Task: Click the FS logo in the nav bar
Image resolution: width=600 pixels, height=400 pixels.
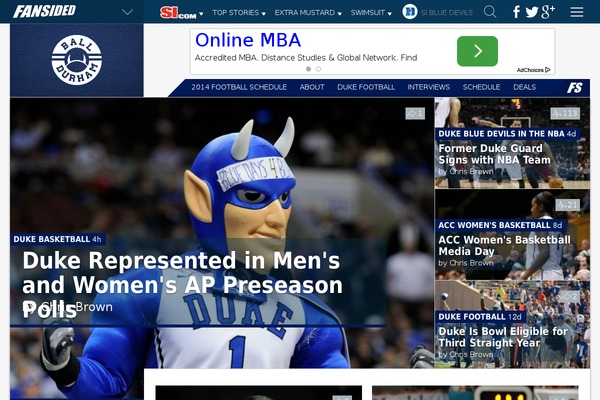Action: click(575, 88)
